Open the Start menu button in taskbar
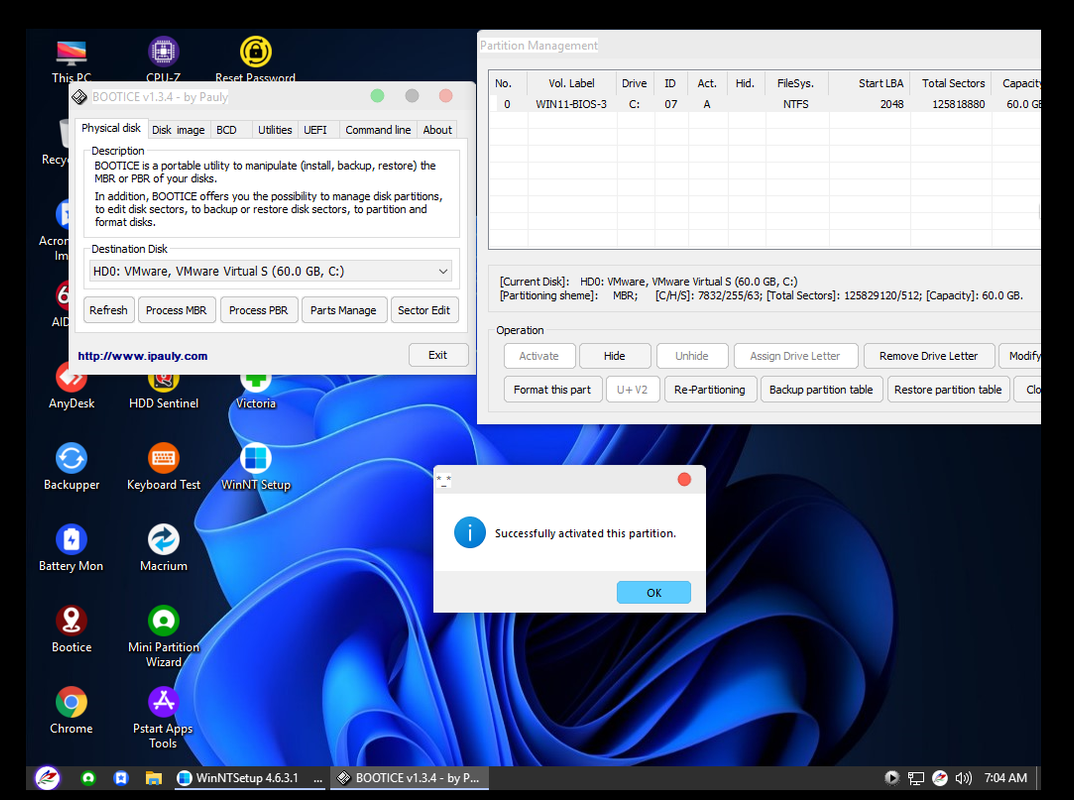This screenshot has width=1074, height=800. click(x=47, y=778)
